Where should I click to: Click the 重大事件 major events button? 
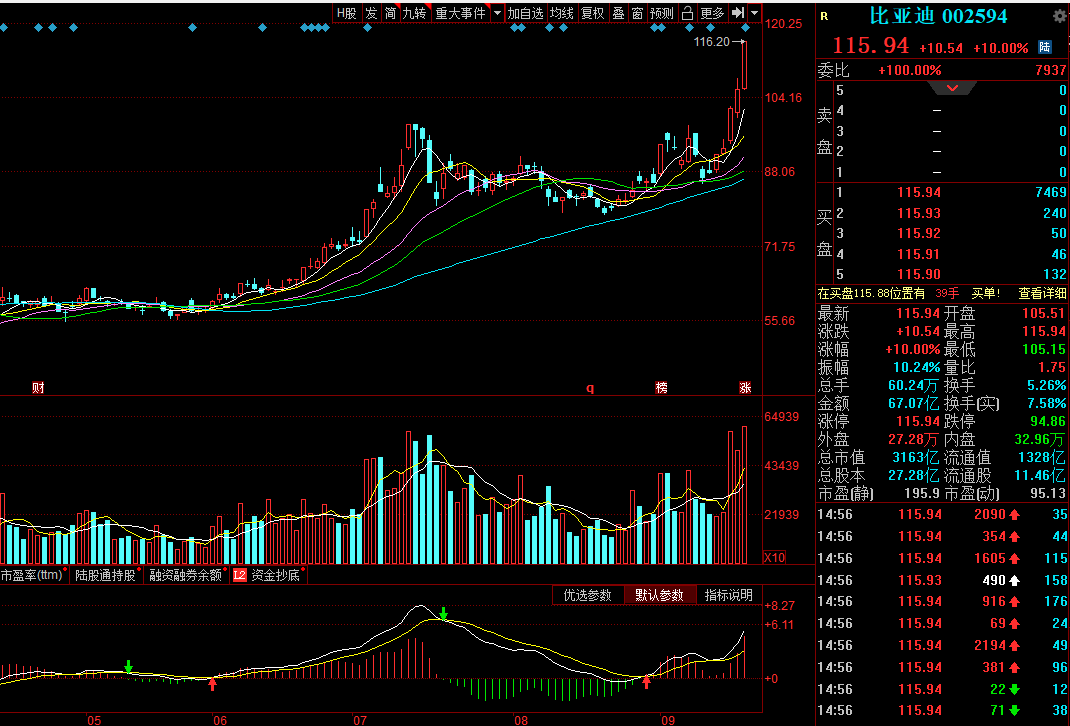point(461,13)
